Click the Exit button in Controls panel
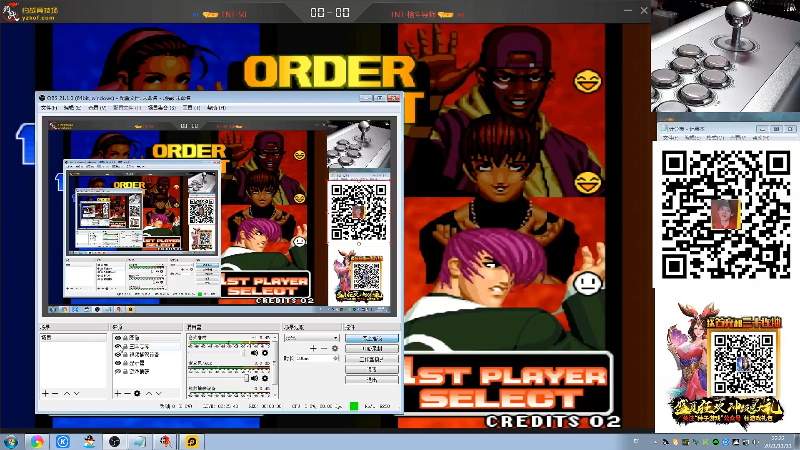 click(371, 380)
